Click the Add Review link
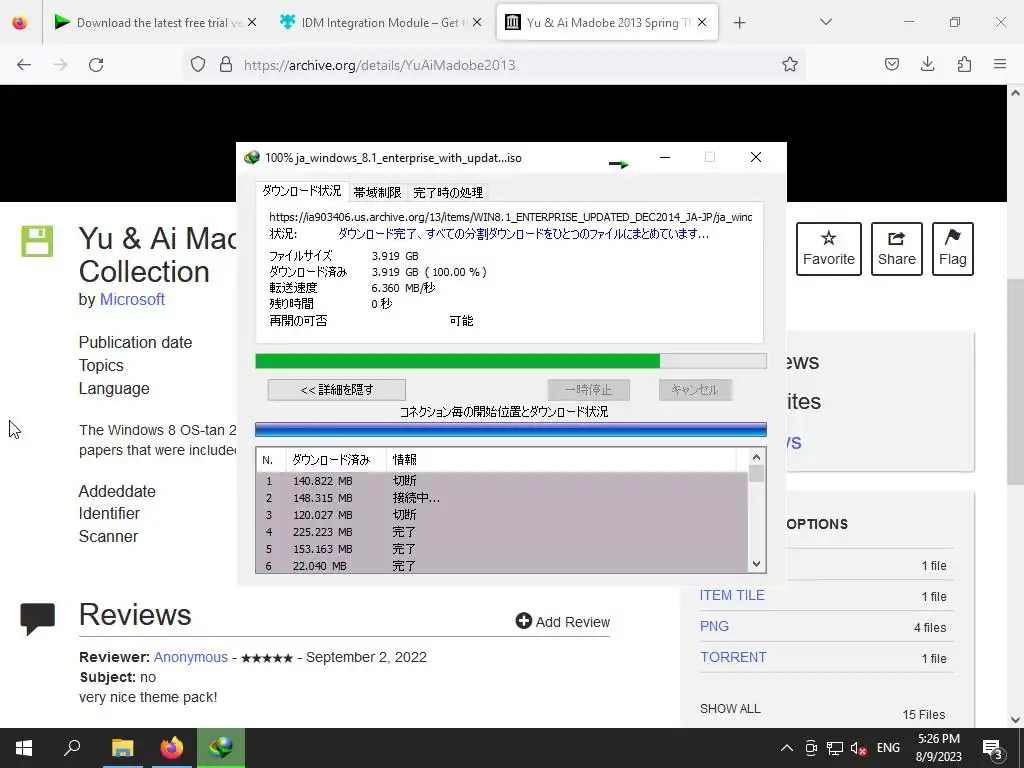The width and height of the screenshot is (1024, 768). (x=563, y=621)
